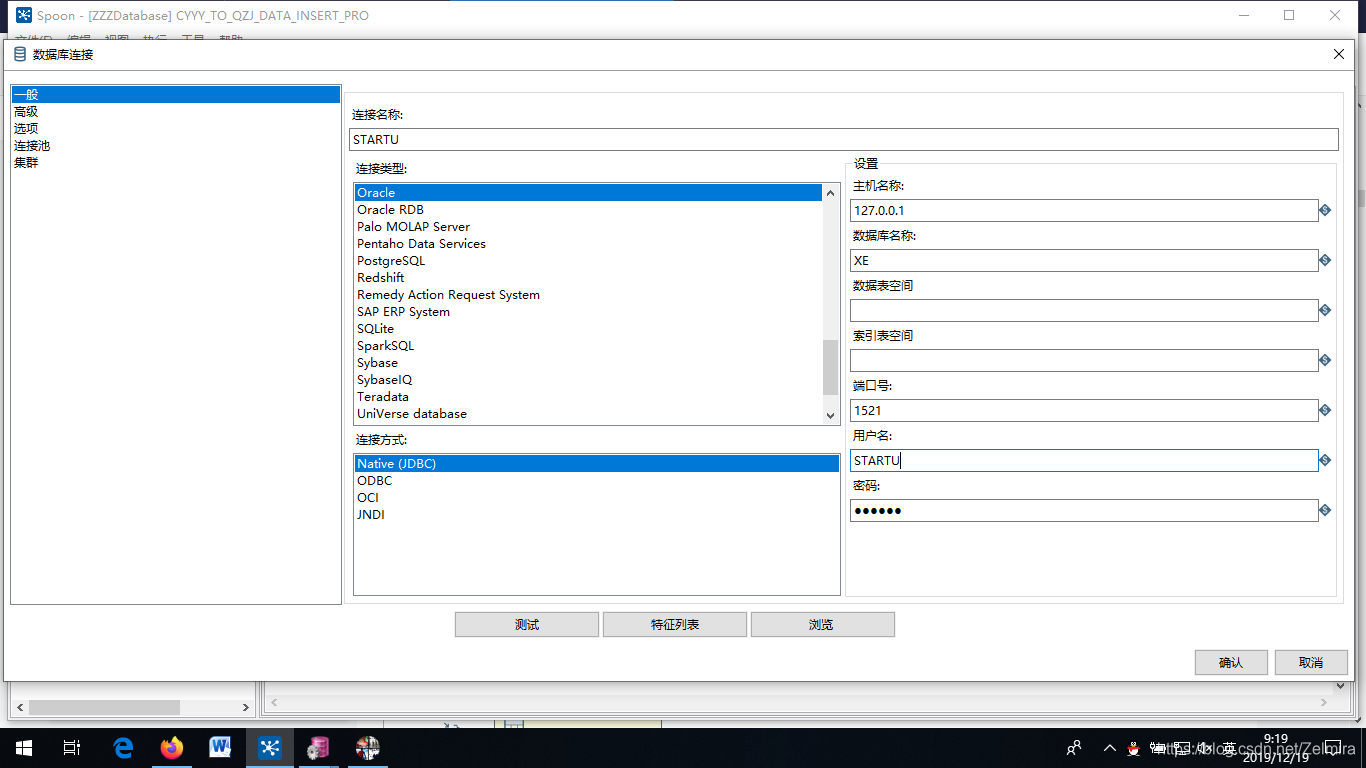Select 一般 settings category

click(x=176, y=95)
